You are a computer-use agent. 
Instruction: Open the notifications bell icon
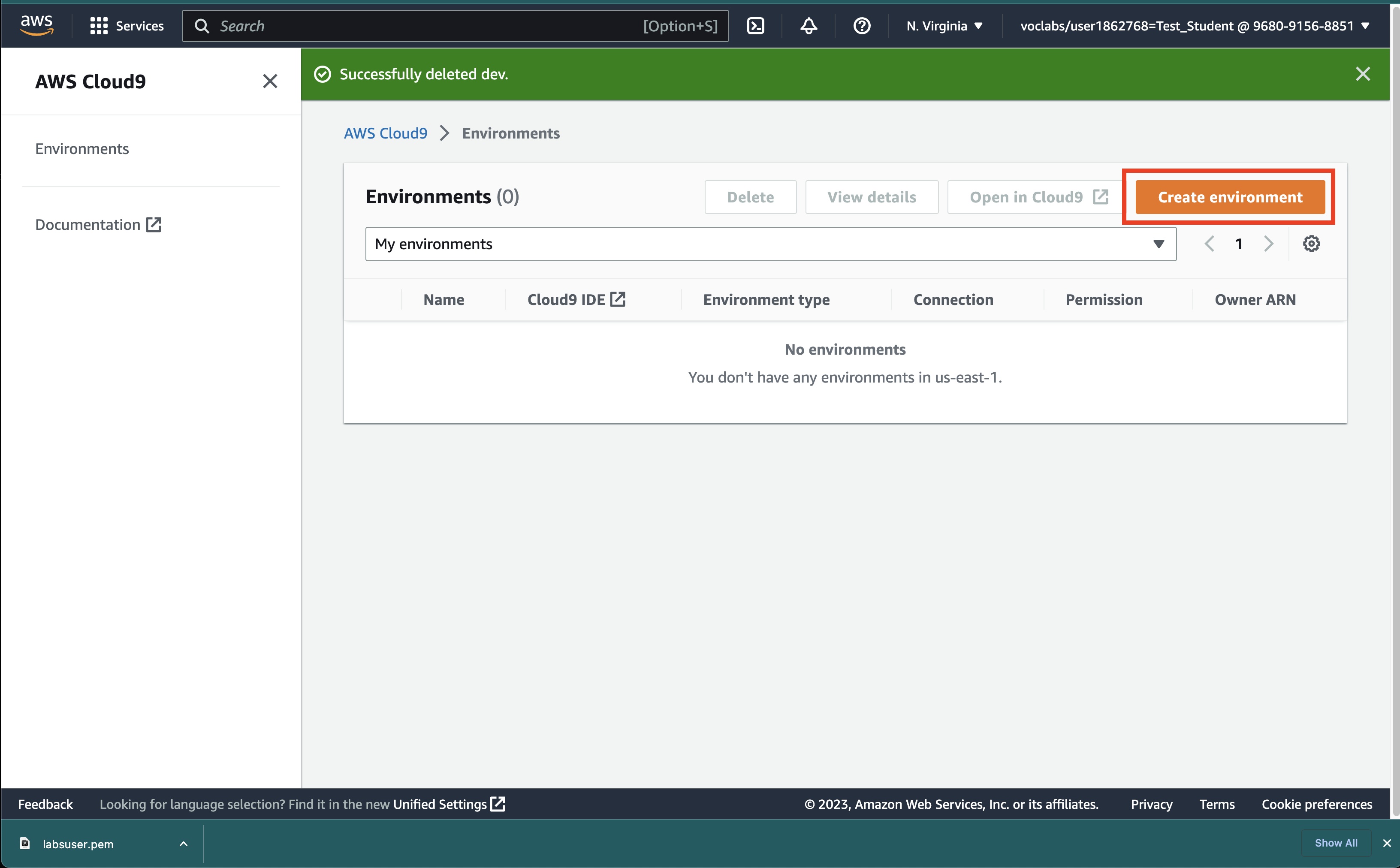[809, 26]
